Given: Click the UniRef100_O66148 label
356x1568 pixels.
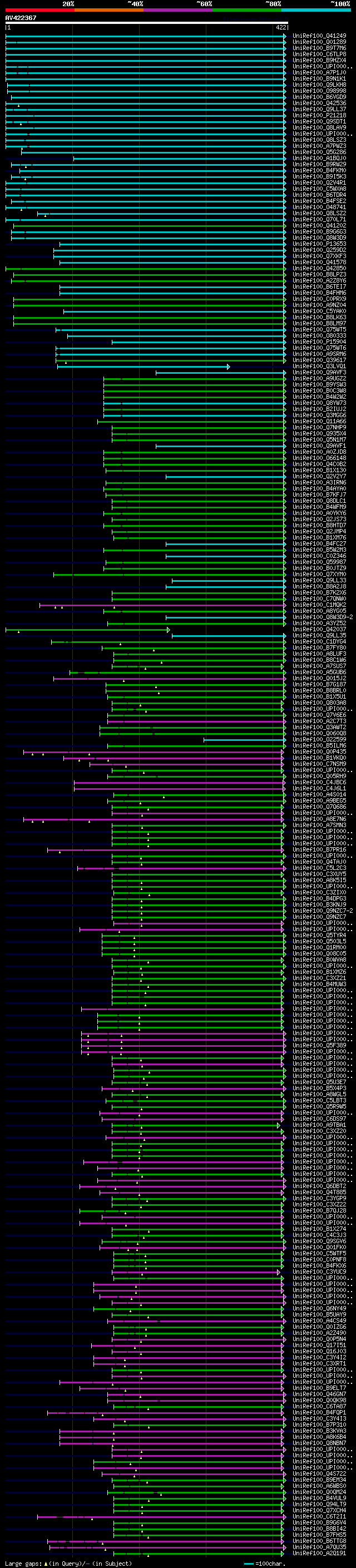Looking at the screenshot, I should [319, 458].
